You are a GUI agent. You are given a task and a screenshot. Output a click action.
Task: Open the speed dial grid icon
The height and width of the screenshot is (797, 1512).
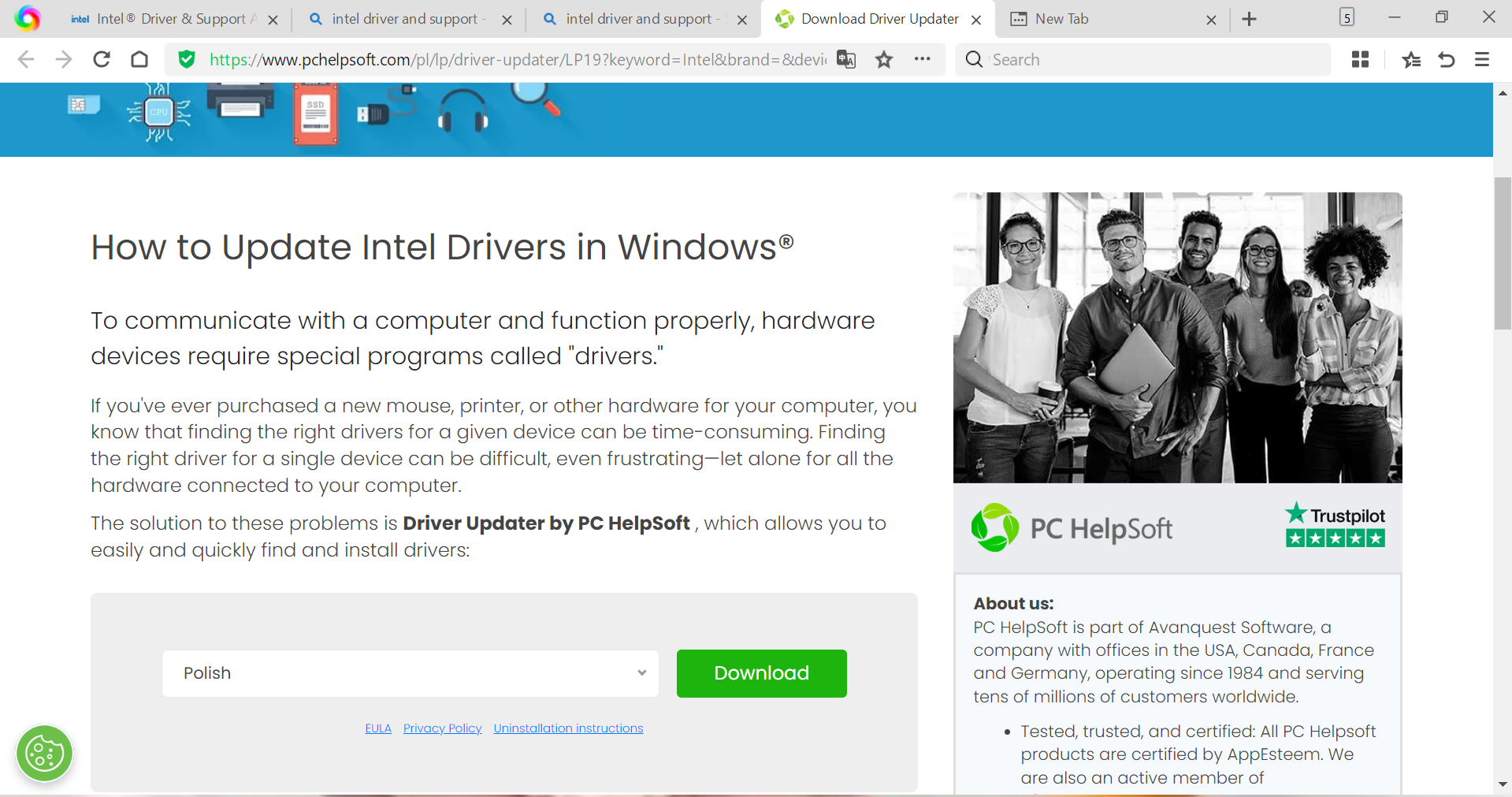1360,59
